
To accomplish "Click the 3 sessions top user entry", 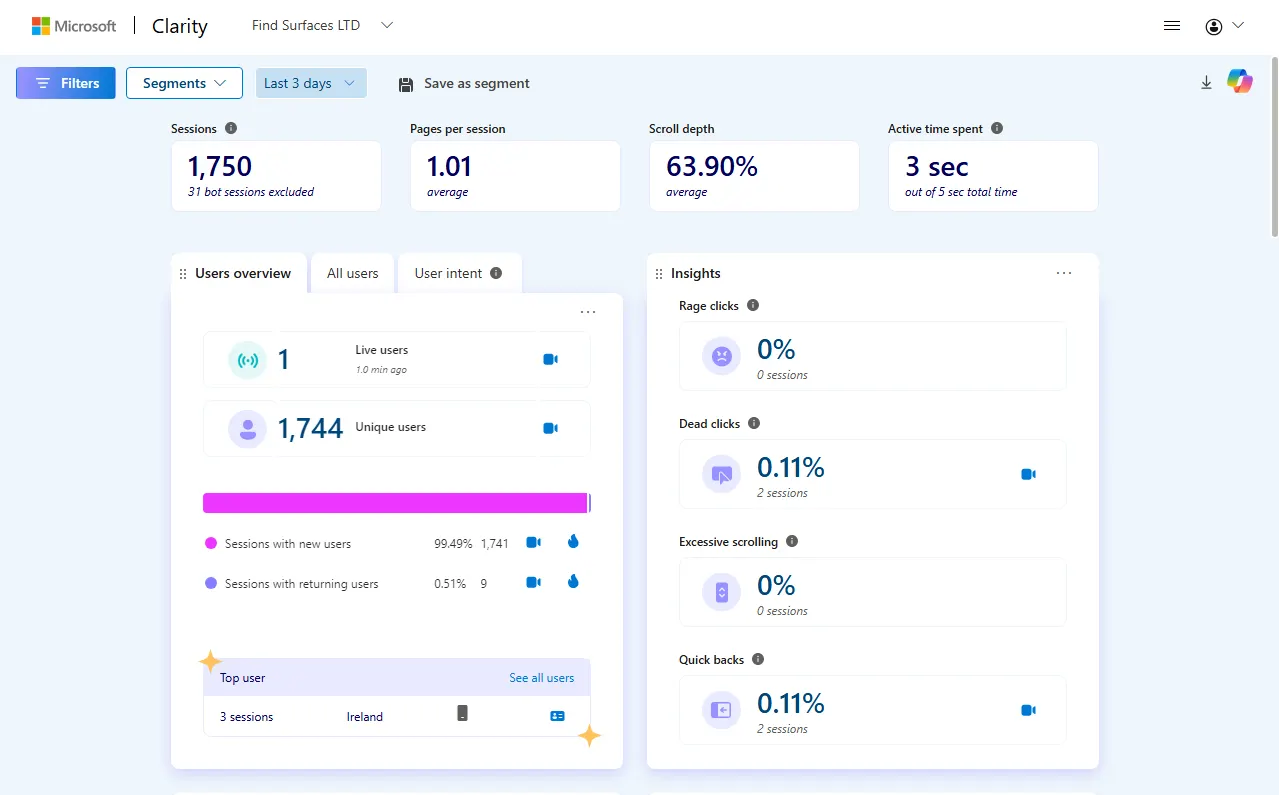I will [x=247, y=717].
